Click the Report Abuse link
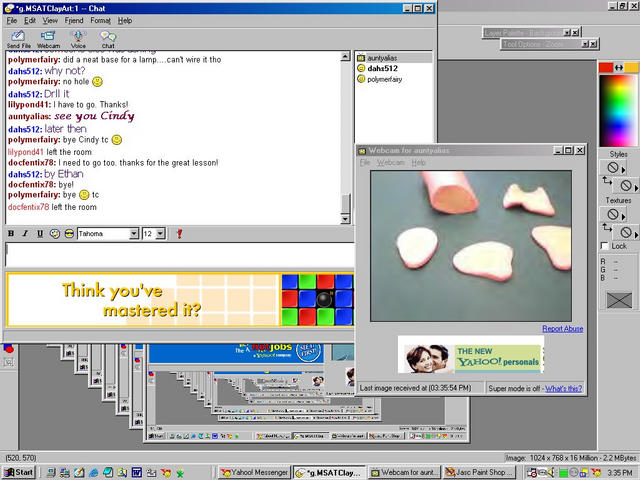 (x=562, y=329)
